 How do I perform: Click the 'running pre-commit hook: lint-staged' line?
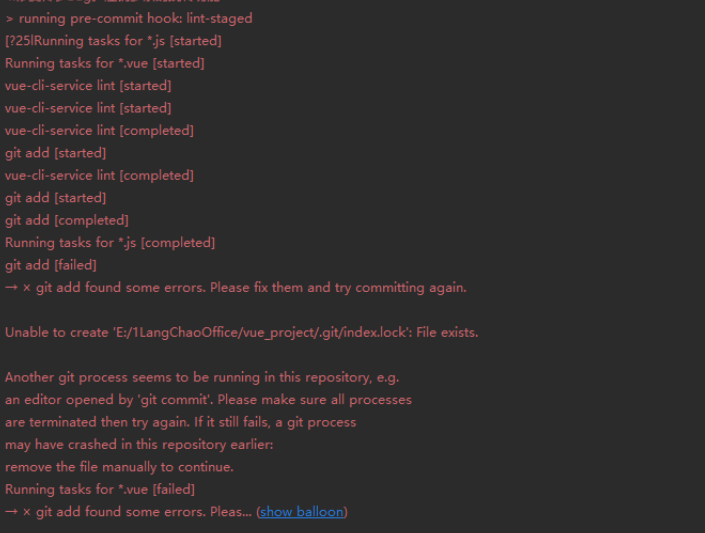(129, 18)
